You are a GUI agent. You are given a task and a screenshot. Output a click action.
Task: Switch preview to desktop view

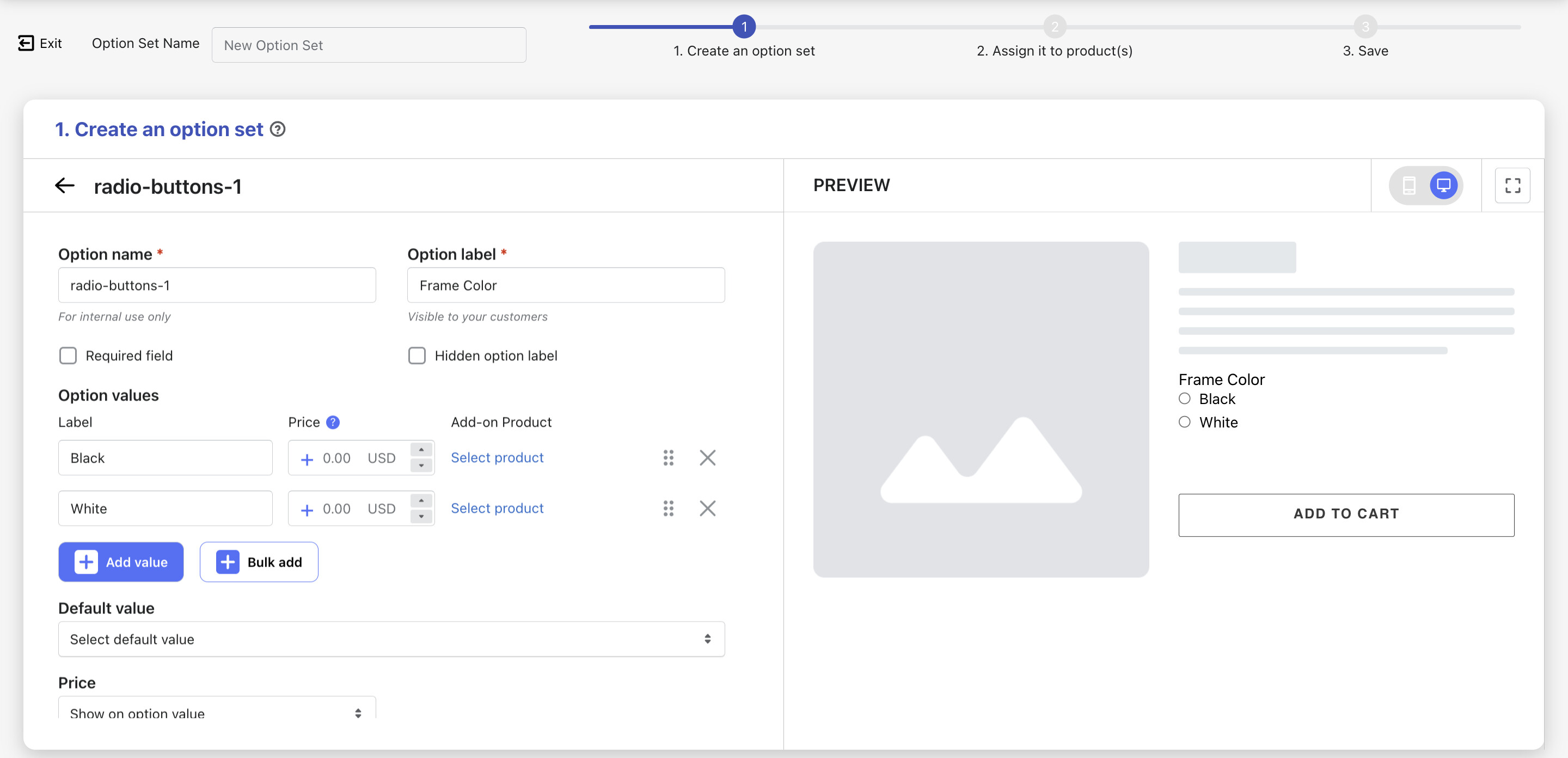pyautogui.click(x=1443, y=185)
